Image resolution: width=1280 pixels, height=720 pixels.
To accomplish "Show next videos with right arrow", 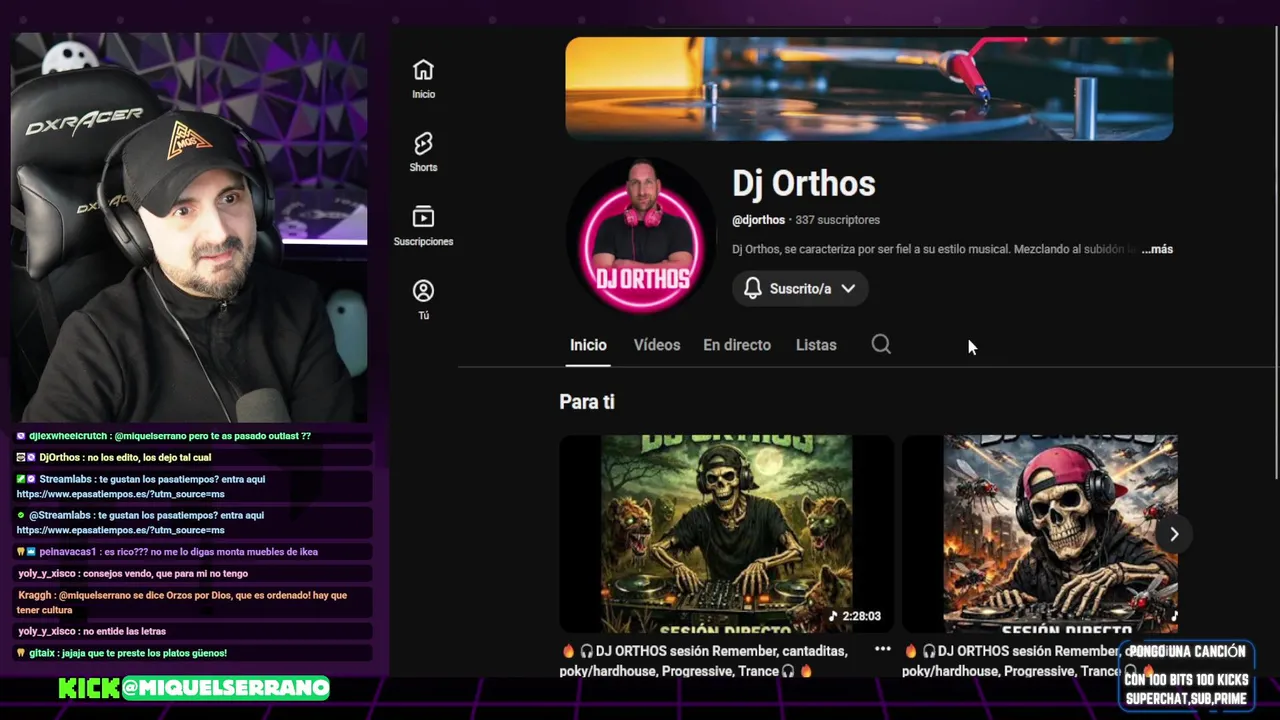I will (1174, 534).
